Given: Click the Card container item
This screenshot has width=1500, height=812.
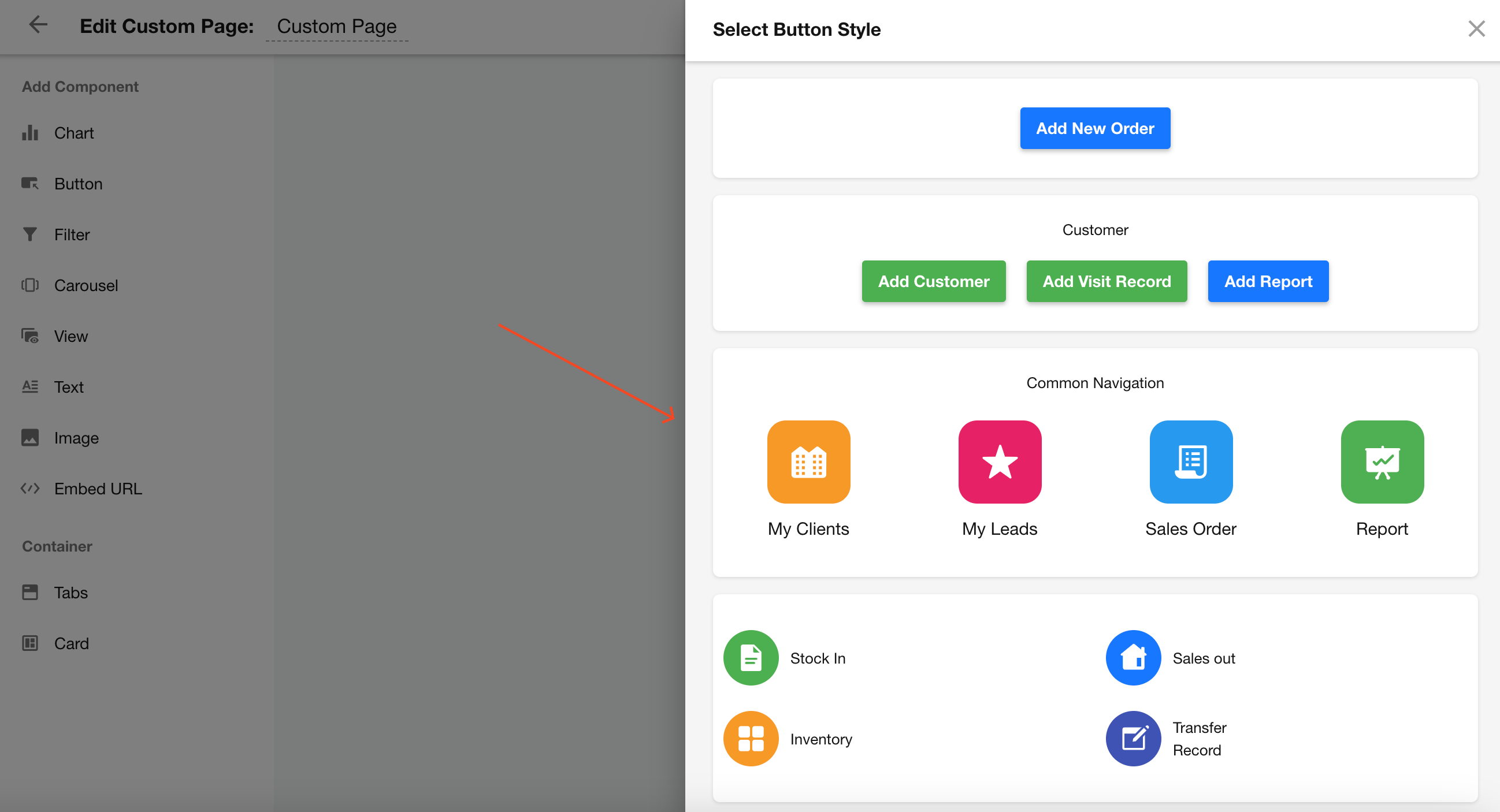Looking at the screenshot, I should 71,643.
